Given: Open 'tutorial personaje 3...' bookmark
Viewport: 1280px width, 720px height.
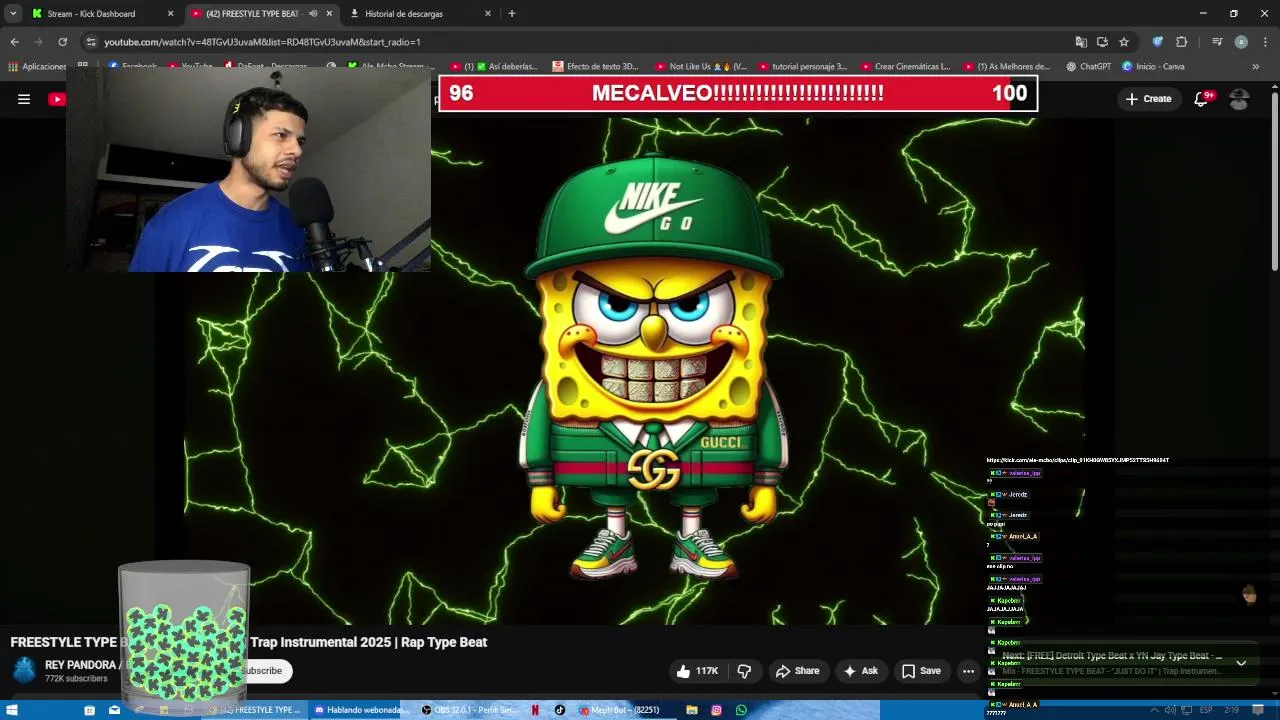Looking at the screenshot, I should tap(802, 67).
